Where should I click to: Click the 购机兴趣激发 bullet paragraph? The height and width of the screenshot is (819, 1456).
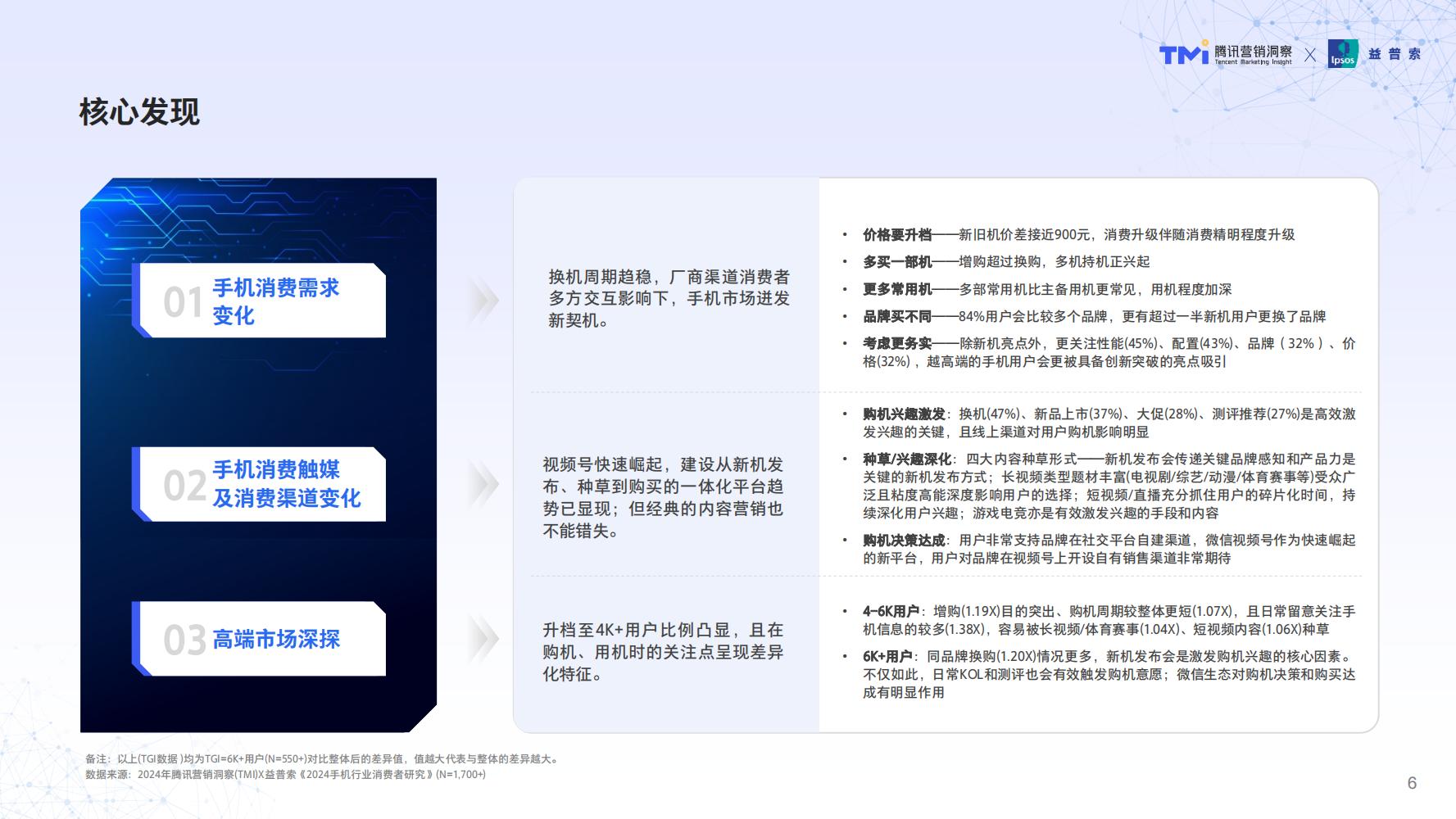click(1109, 423)
